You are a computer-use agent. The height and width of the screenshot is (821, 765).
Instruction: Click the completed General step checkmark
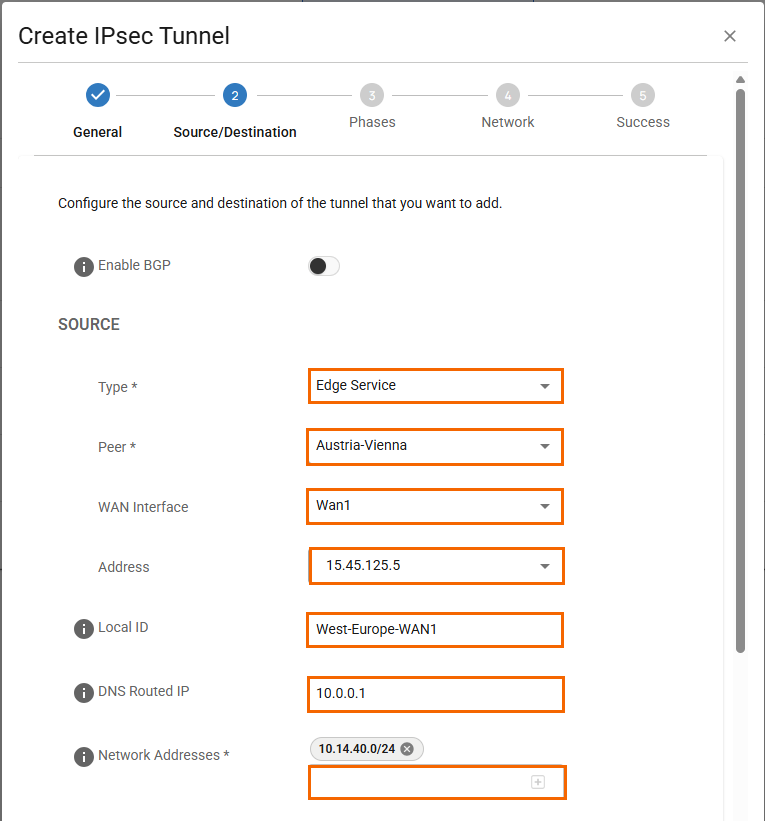click(97, 96)
